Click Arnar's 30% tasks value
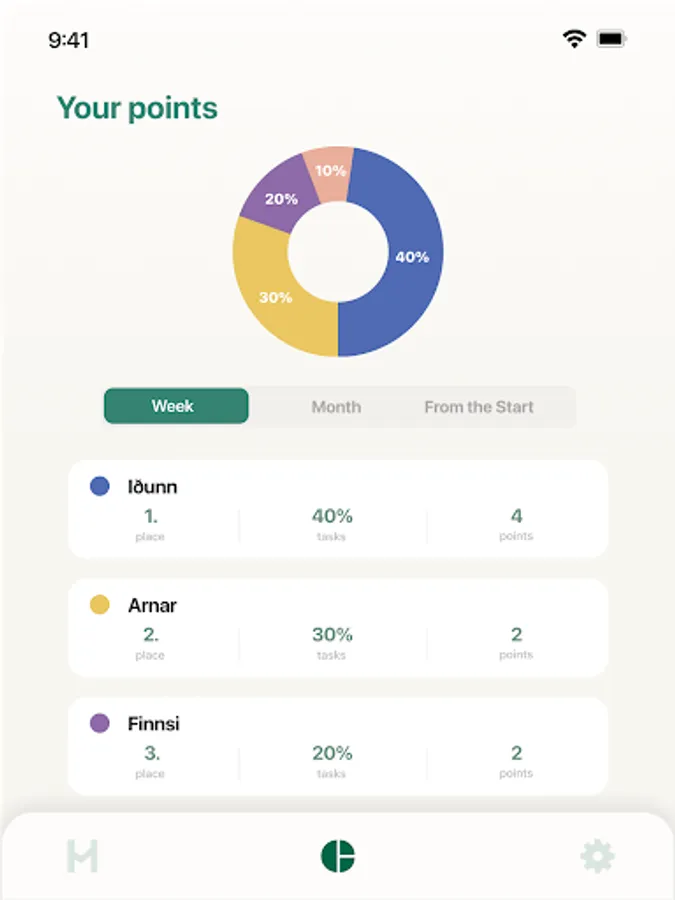Viewport: 675px width, 900px height. (x=332, y=634)
